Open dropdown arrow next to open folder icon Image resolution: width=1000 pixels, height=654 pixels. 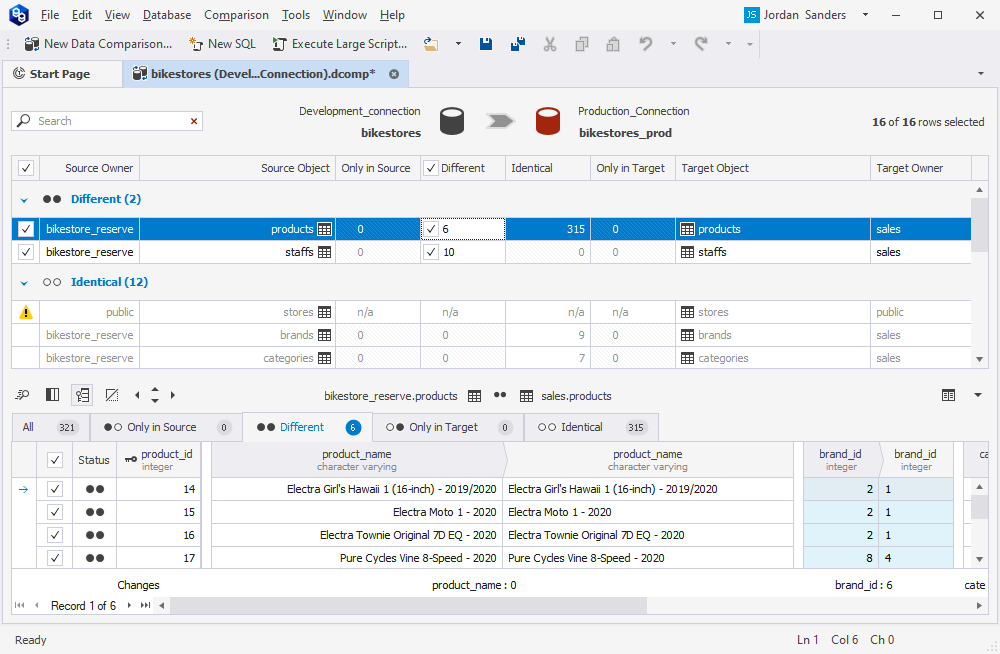point(458,44)
